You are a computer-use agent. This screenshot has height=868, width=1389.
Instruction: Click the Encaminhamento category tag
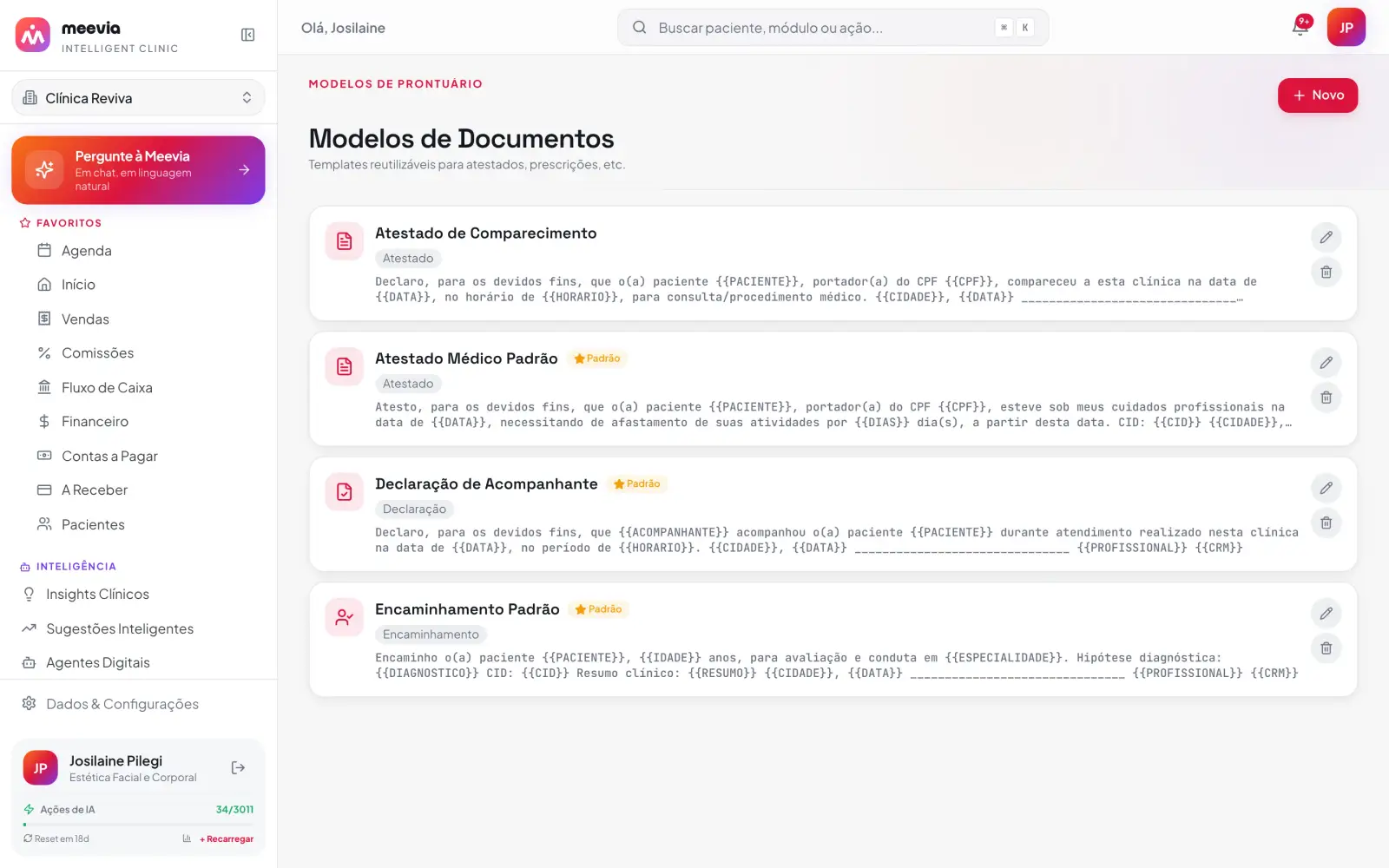(431, 635)
